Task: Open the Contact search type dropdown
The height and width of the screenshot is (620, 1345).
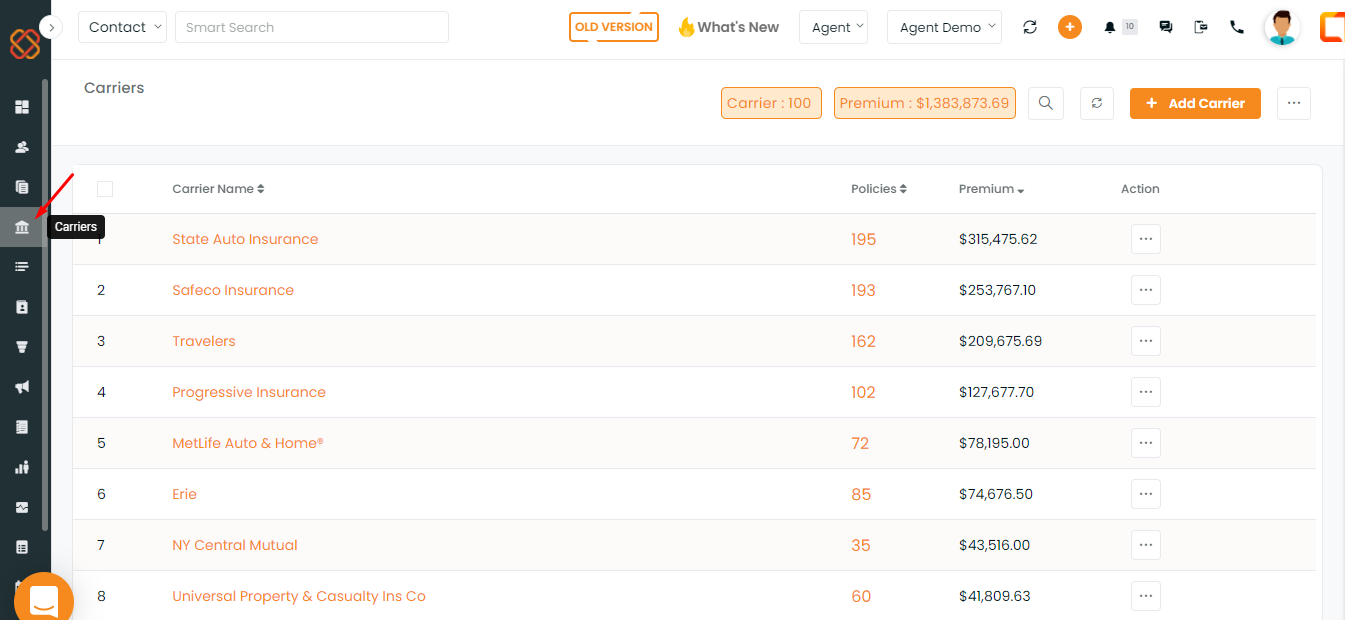Action: pyautogui.click(x=122, y=27)
